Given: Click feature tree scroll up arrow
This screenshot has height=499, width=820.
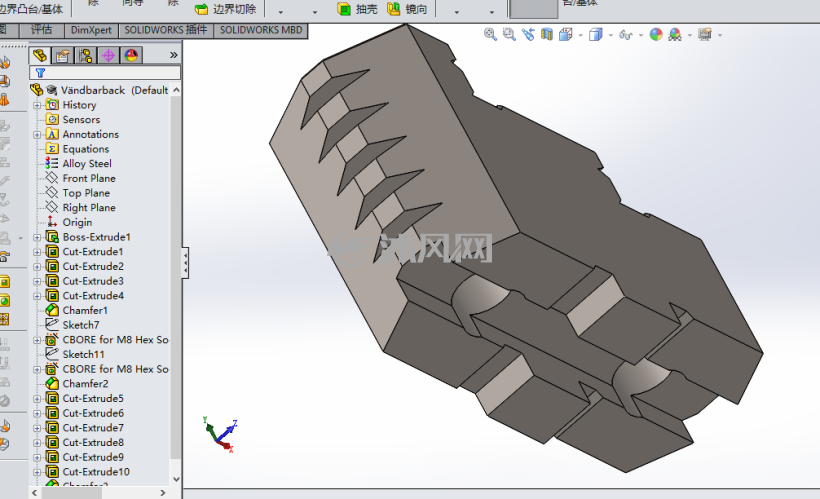Looking at the screenshot, I should point(176,90).
